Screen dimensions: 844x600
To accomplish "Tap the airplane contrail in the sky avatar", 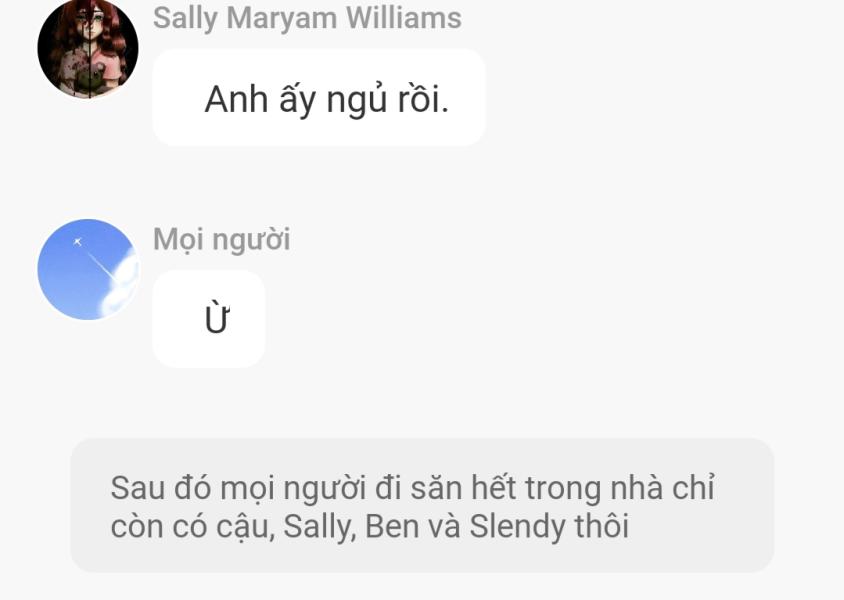I will tap(100, 266).
